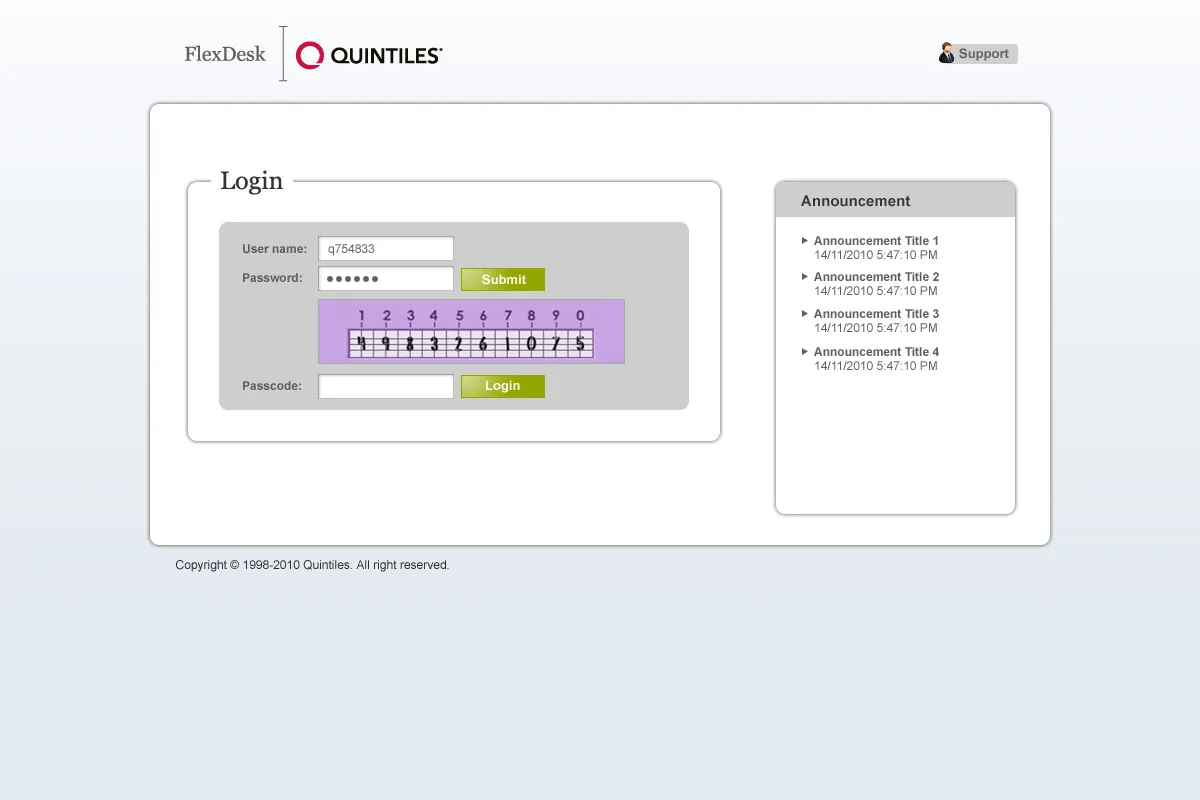Image resolution: width=1200 pixels, height=800 pixels.
Task: Expand arrow beside Announcement Title 2
Action: [805, 276]
